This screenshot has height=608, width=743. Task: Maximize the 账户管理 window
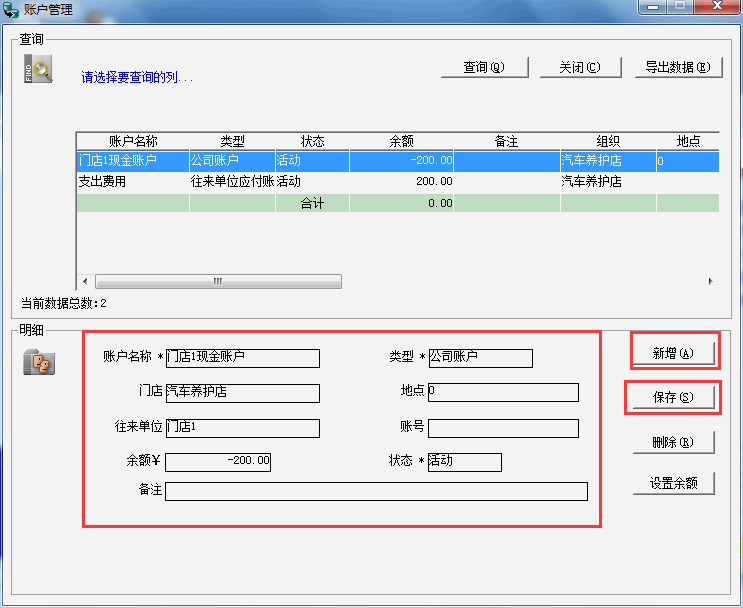[x=680, y=6]
